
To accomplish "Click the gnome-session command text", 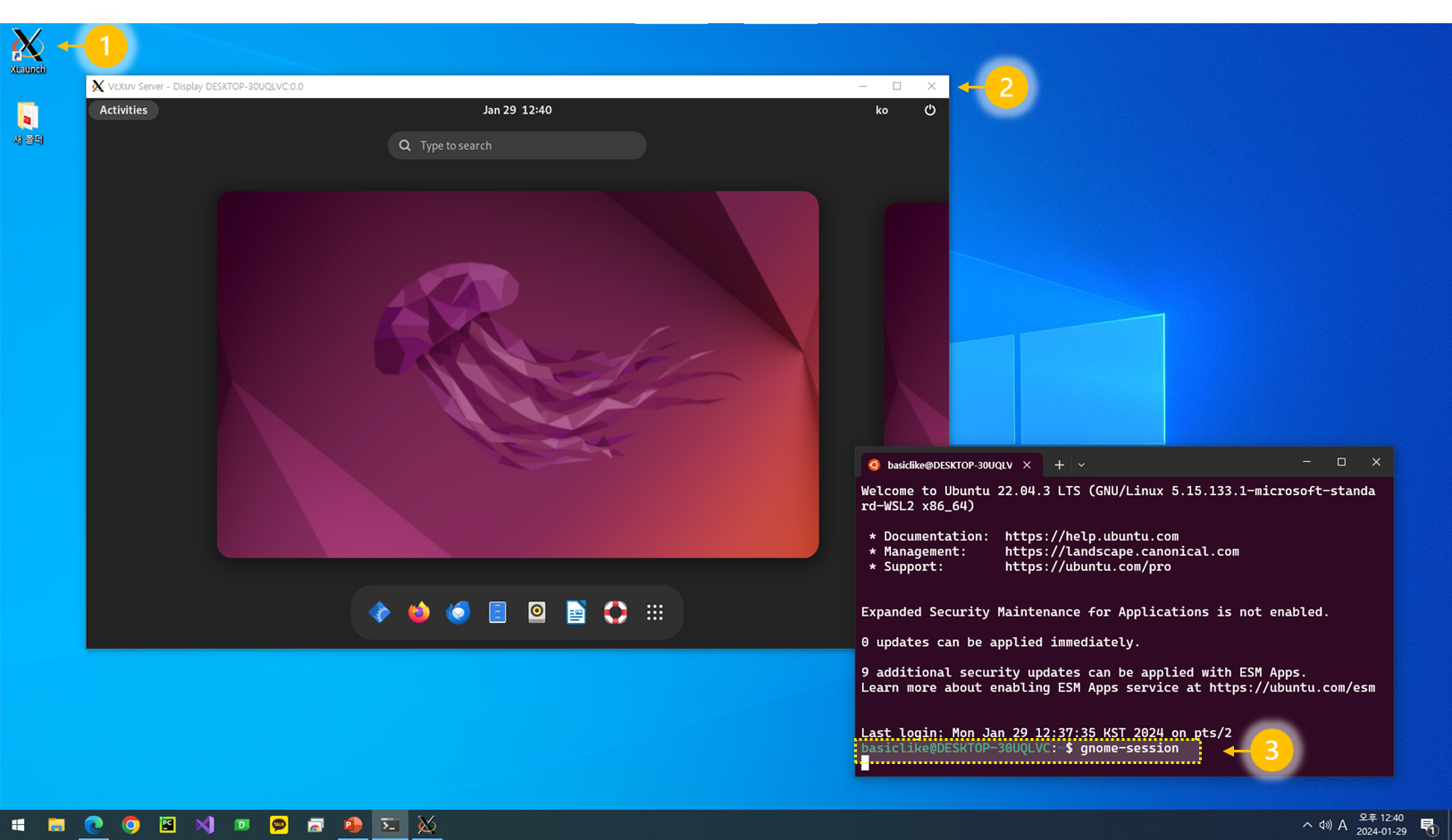I will [x=1129, y=748].
